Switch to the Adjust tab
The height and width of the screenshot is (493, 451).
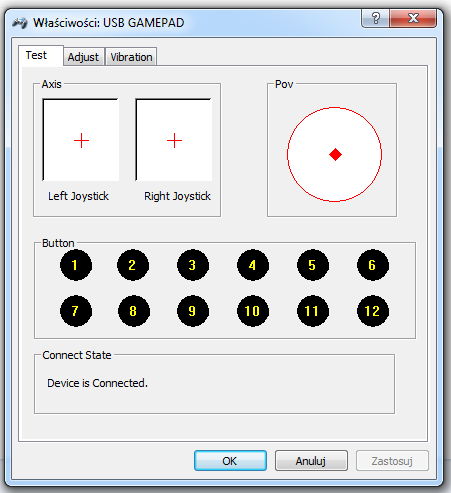pos(83,57)
